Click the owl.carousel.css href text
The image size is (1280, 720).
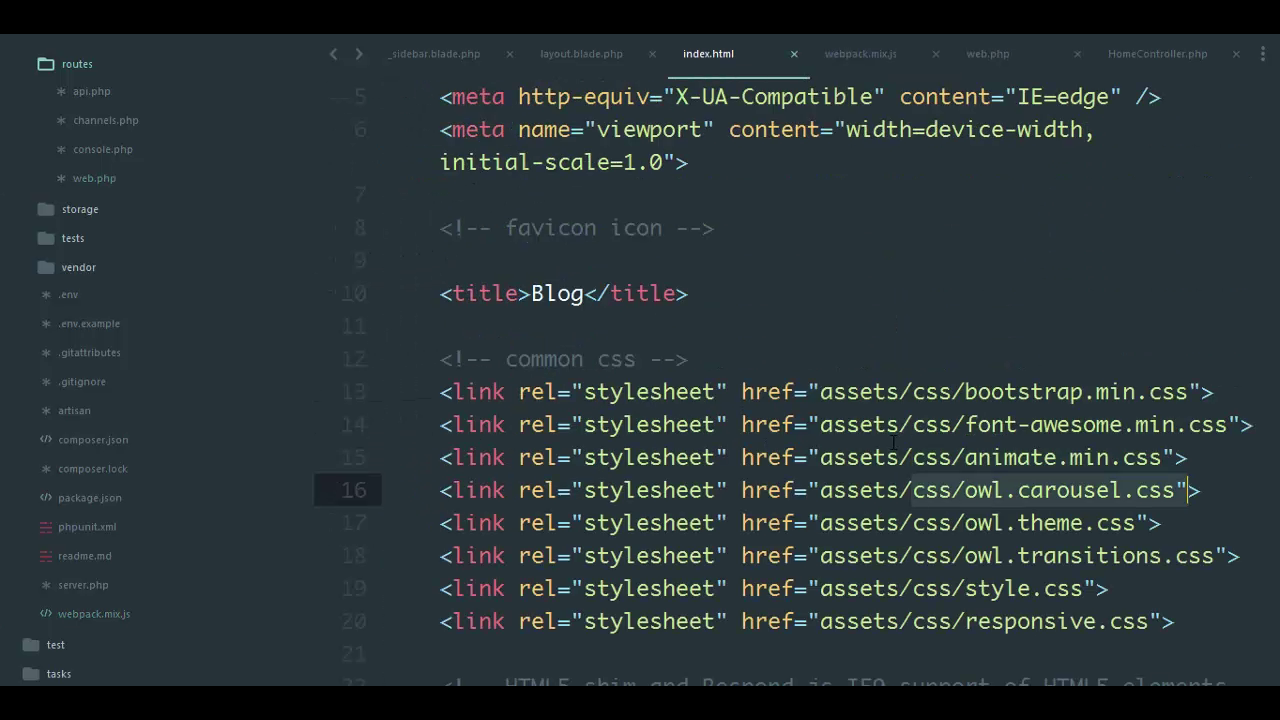[x=997, y=490]
